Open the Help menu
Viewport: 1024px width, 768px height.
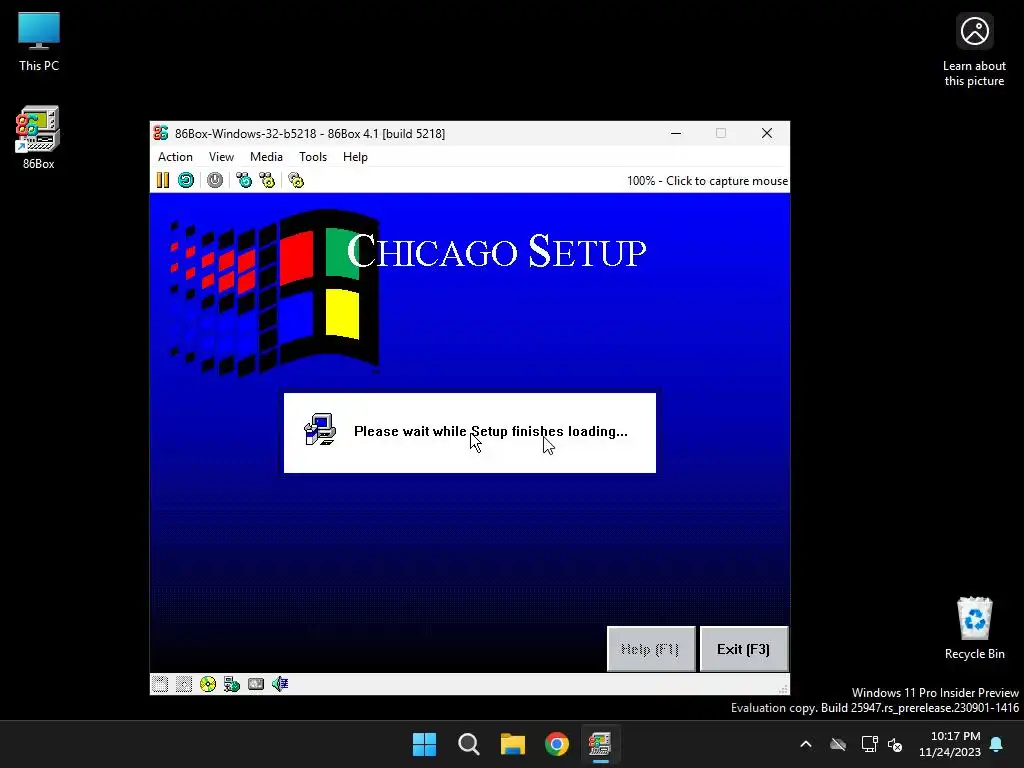(355, 157)
